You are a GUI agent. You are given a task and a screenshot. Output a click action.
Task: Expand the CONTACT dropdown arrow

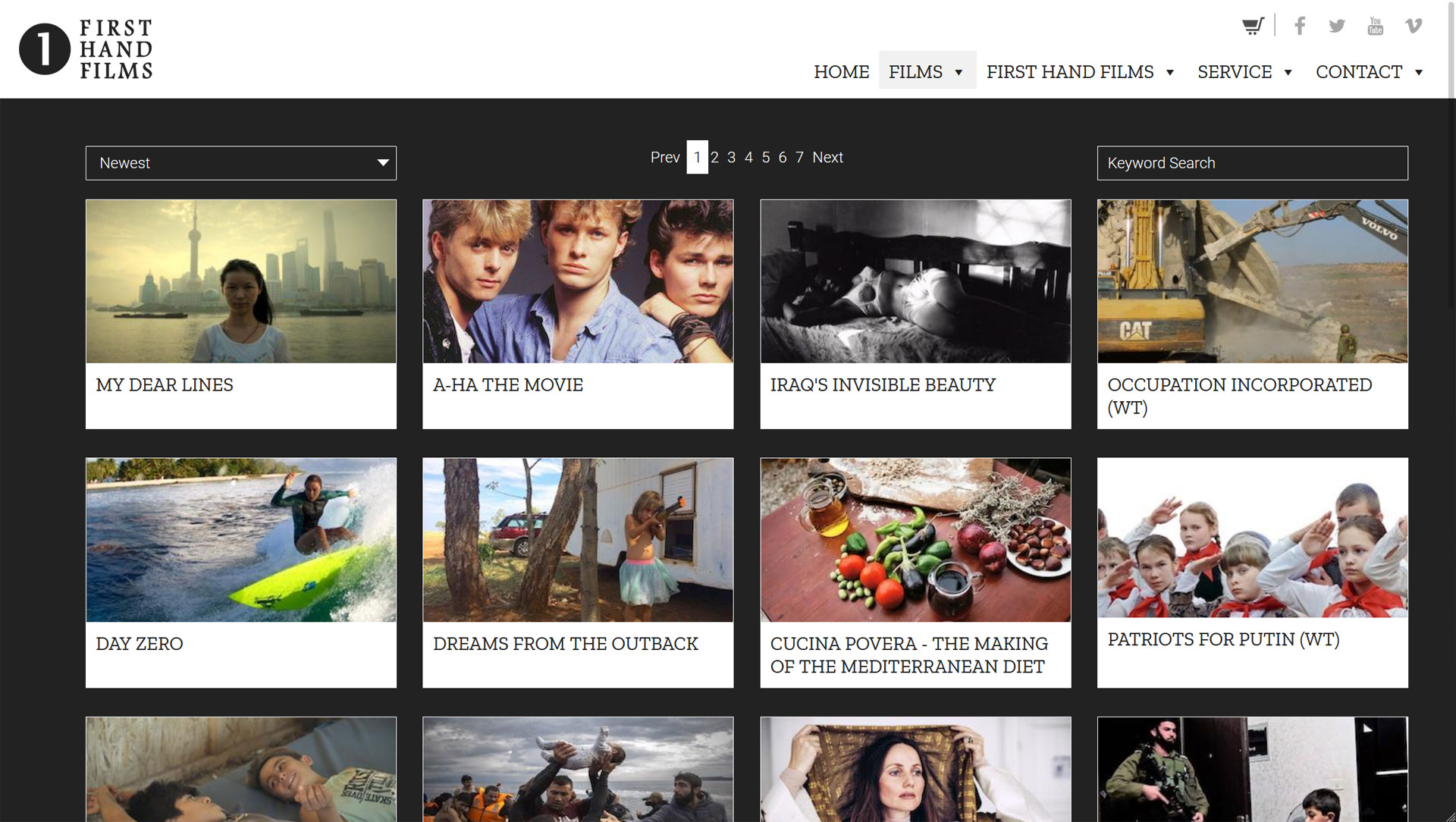tap(1419, 72)
